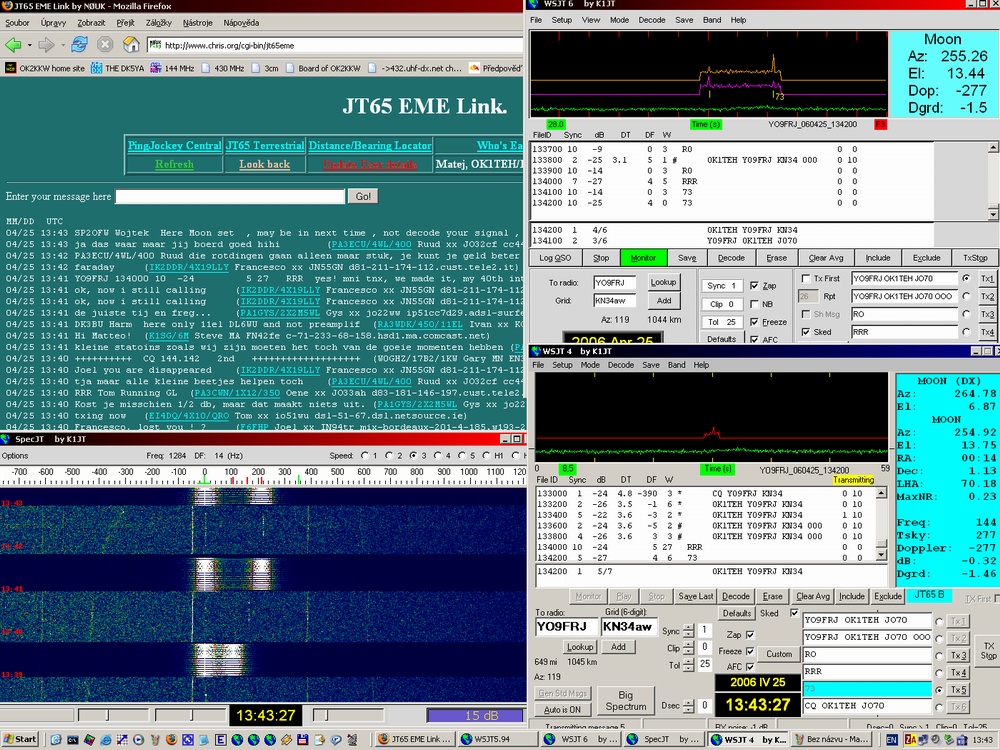Toggle Zap checkbox in WSJT 4
The width and height of the screenshot is (1000, 750).
[x=750, y=635]
